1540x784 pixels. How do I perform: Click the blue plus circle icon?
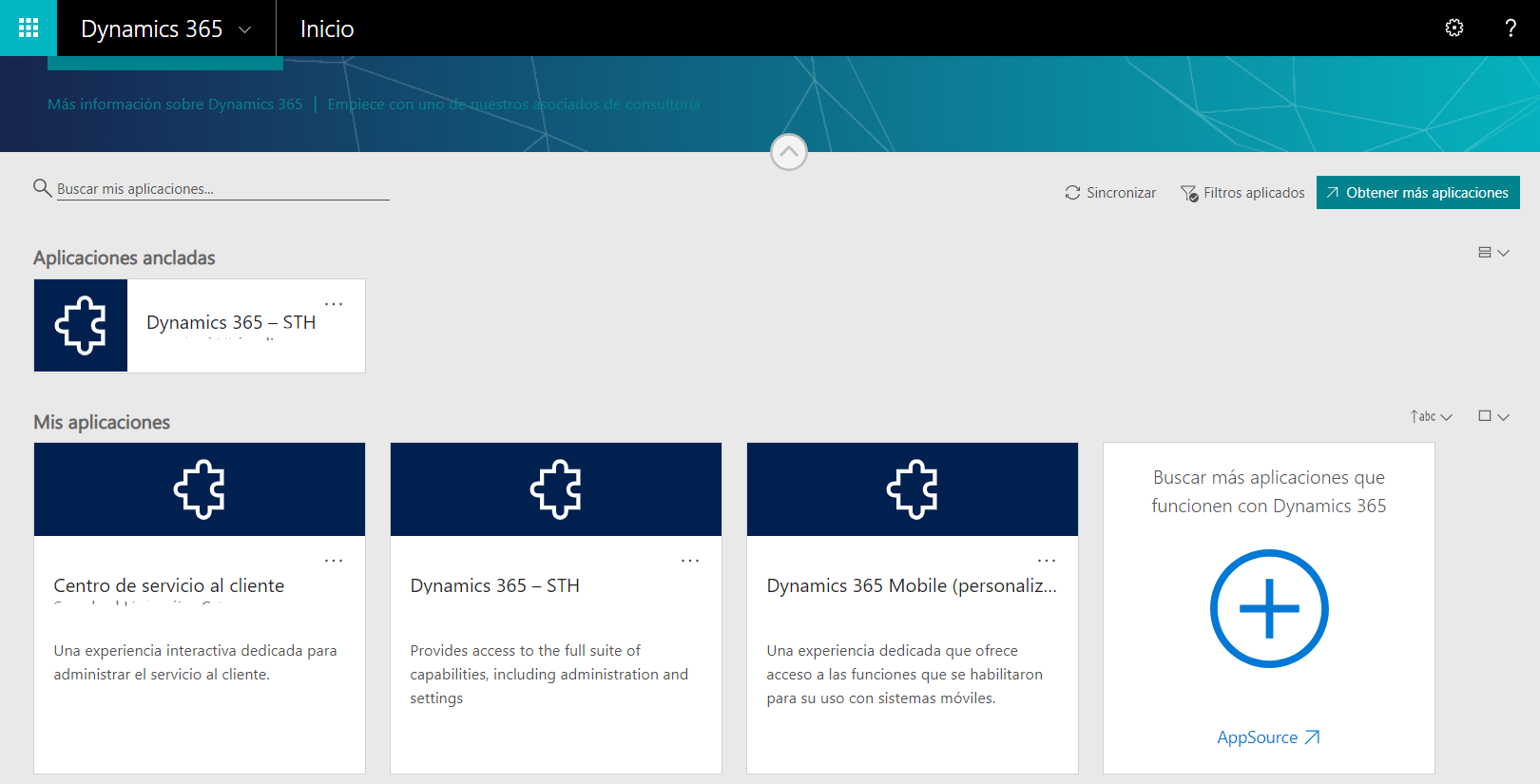pyautogui.click(x=1269, y=608)
